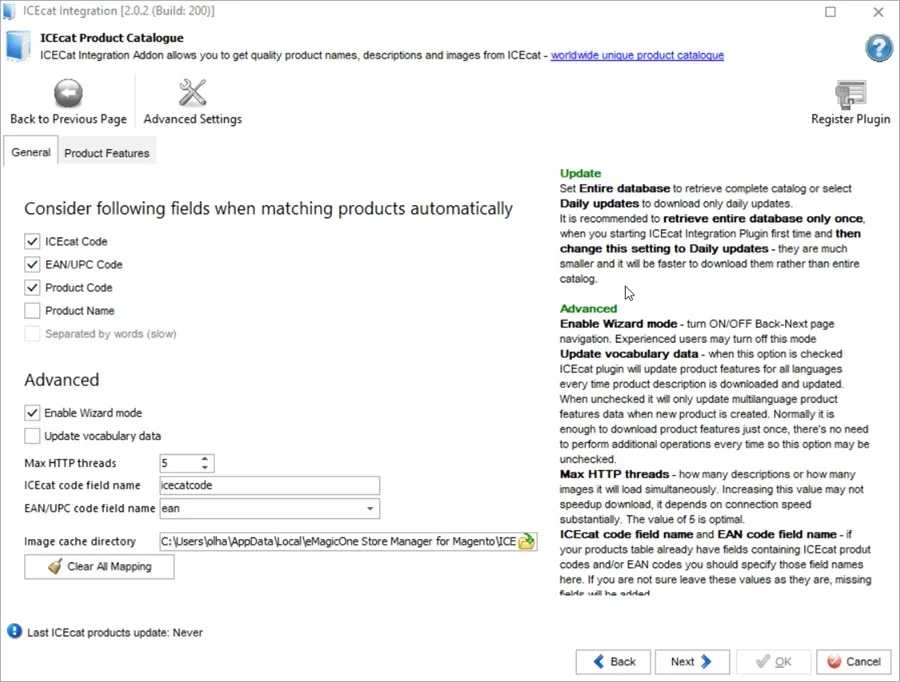Viewport: 900px width, 682px height.
Task: Increase Max HTTP threads with up arrow
Action: click(x=205, y=459)
